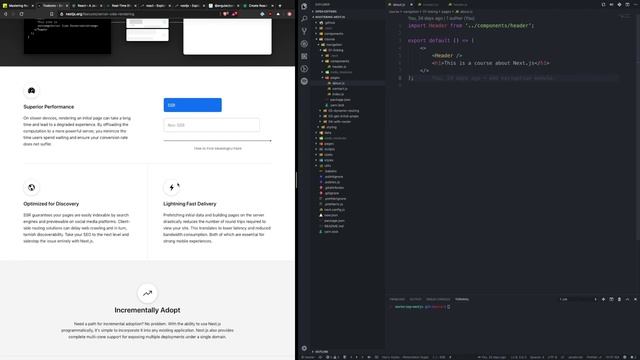The height and width of the screenshot is (360, 640).
Task: Open the Extensions view in the activity bar
Action: coord(304,56)
